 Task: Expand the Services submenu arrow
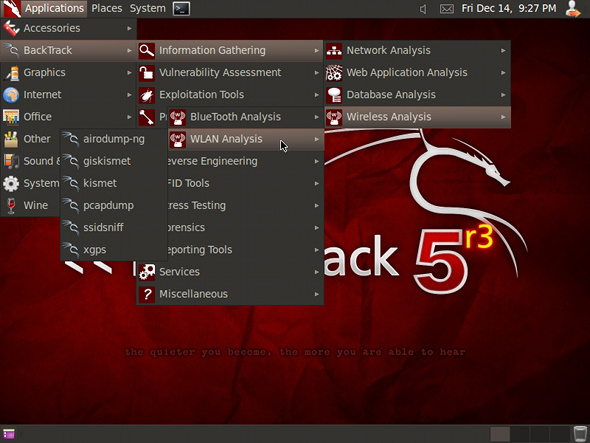coord(316,272)
